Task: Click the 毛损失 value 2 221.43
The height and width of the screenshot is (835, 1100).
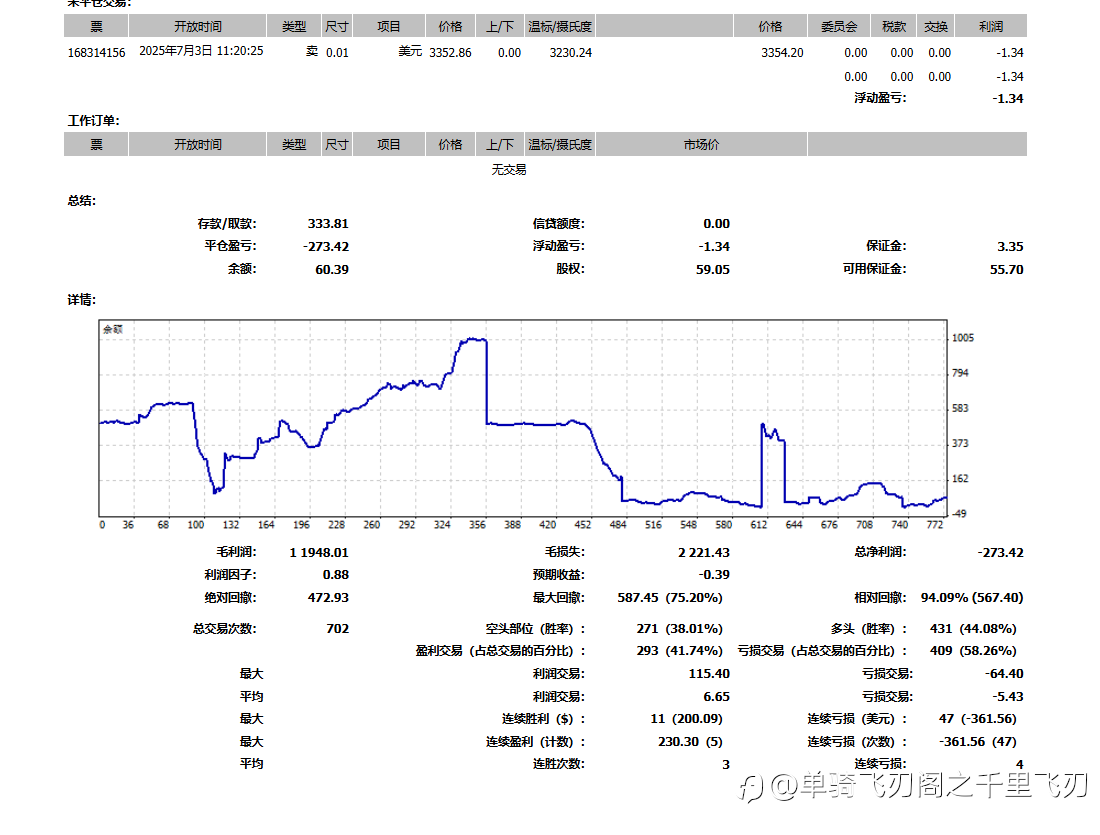Action: point(704,553)
